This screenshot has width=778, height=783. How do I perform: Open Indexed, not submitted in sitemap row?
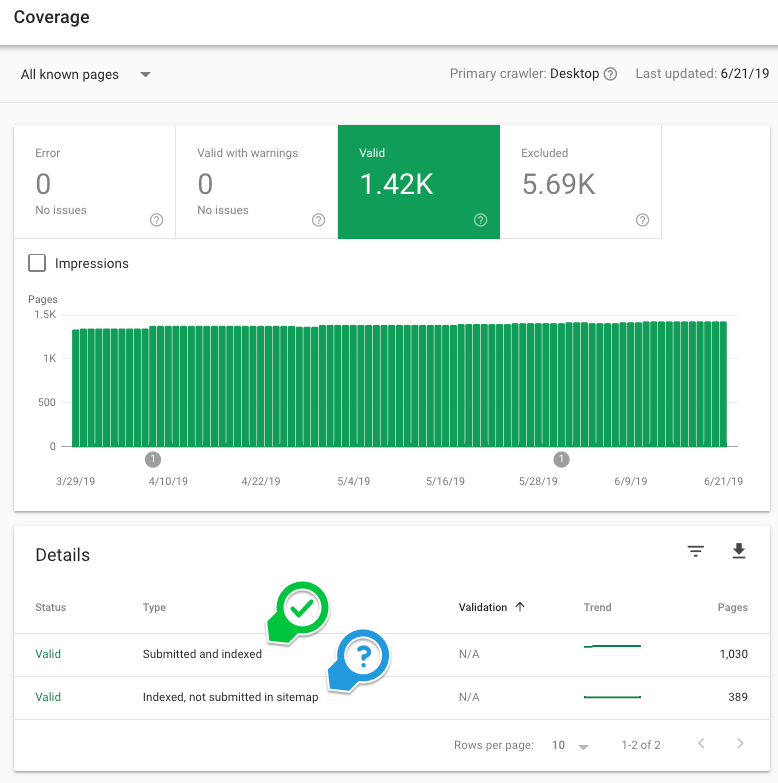pyautogui.click(x=392, y=698)
